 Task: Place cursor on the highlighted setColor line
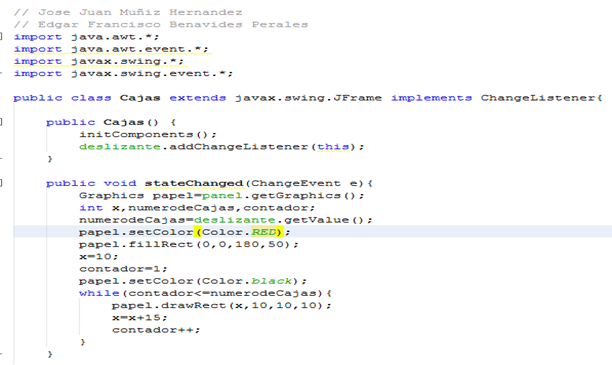click(x=312, y=232)
